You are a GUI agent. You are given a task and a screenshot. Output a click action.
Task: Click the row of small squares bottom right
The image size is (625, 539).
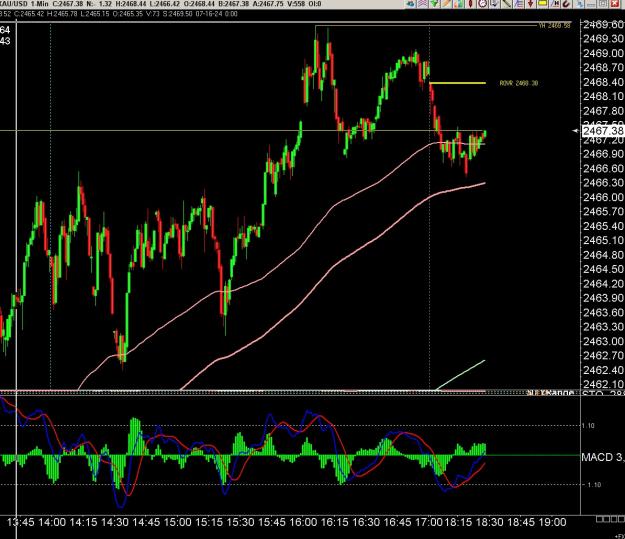tap(610, 519)
